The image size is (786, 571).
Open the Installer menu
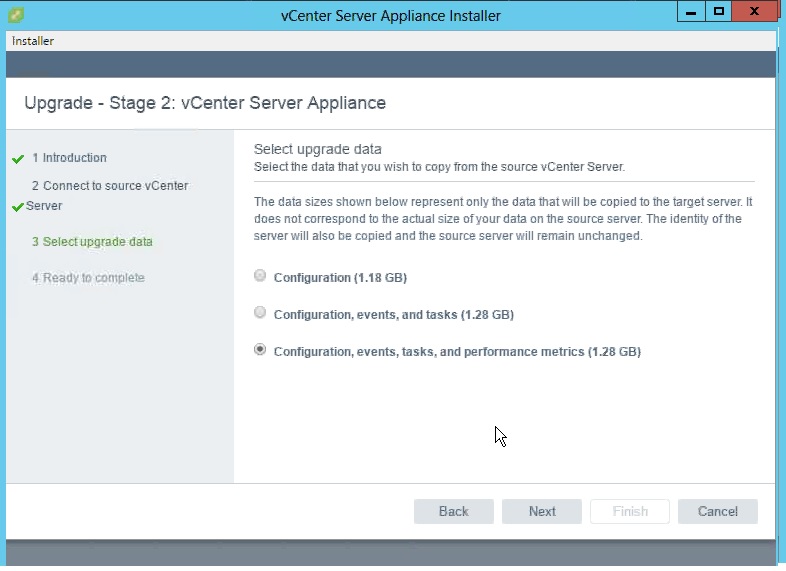(33, 41)
